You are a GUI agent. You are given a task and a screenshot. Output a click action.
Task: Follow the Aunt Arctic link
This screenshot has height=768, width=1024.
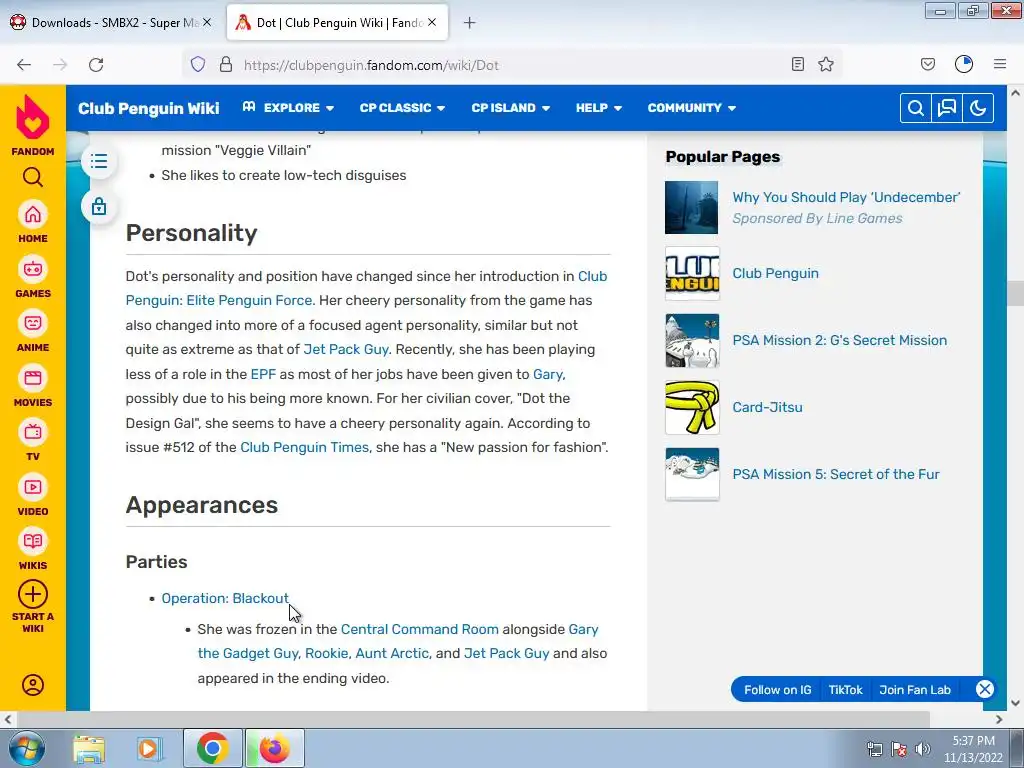point(392,653)
